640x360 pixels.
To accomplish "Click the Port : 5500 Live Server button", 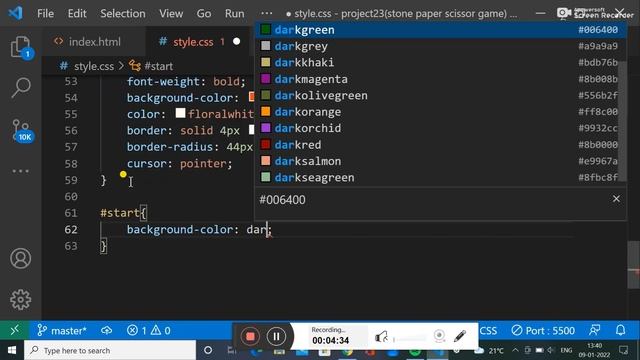I will [543, 330].
